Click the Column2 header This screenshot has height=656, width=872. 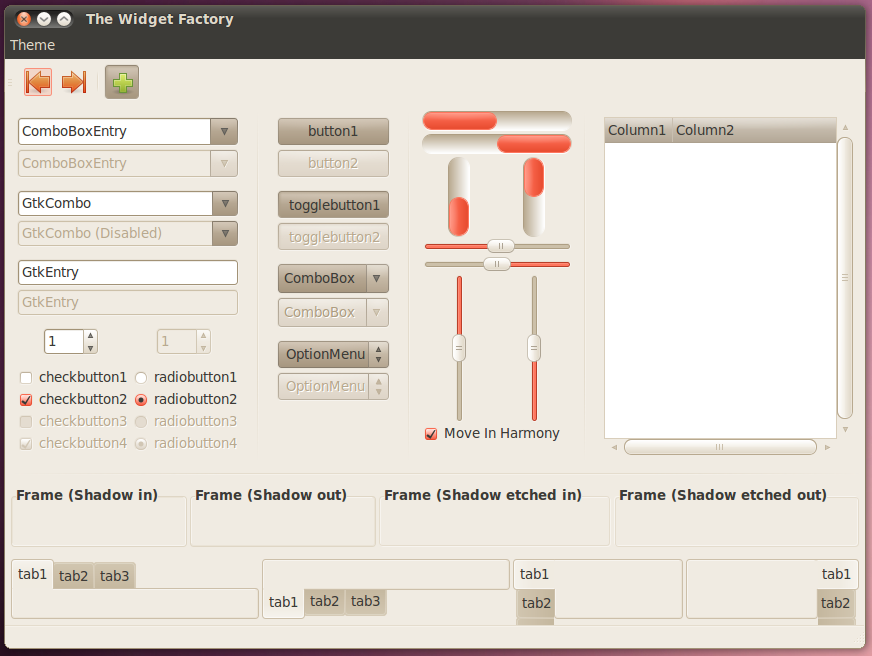click(754, 130)
